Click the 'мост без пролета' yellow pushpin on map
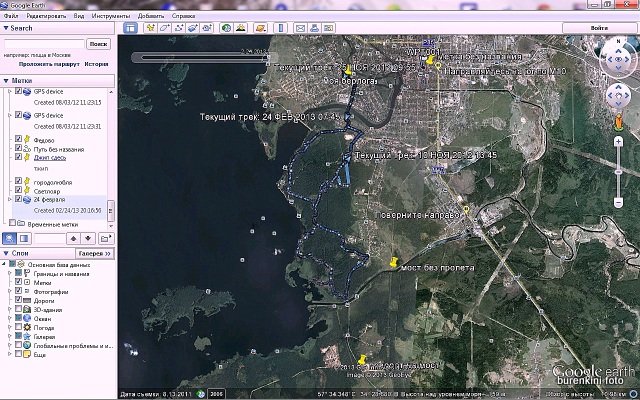 pyautogui.click(x=393, y=262)
